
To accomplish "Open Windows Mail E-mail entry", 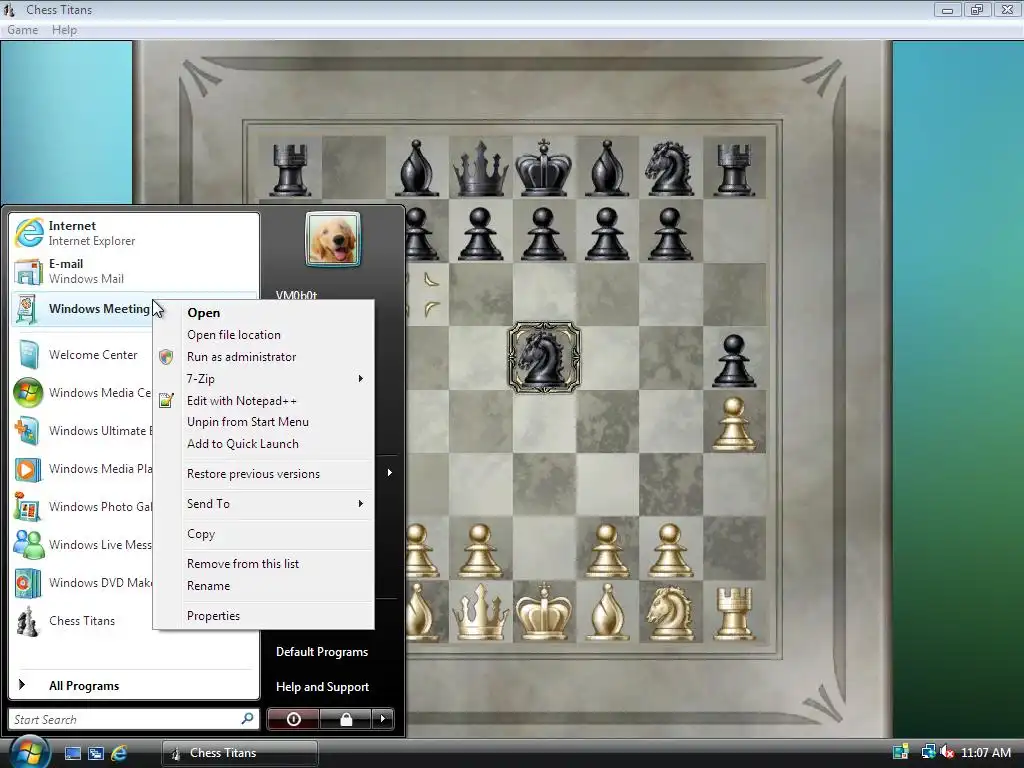I will pos(134,271).
